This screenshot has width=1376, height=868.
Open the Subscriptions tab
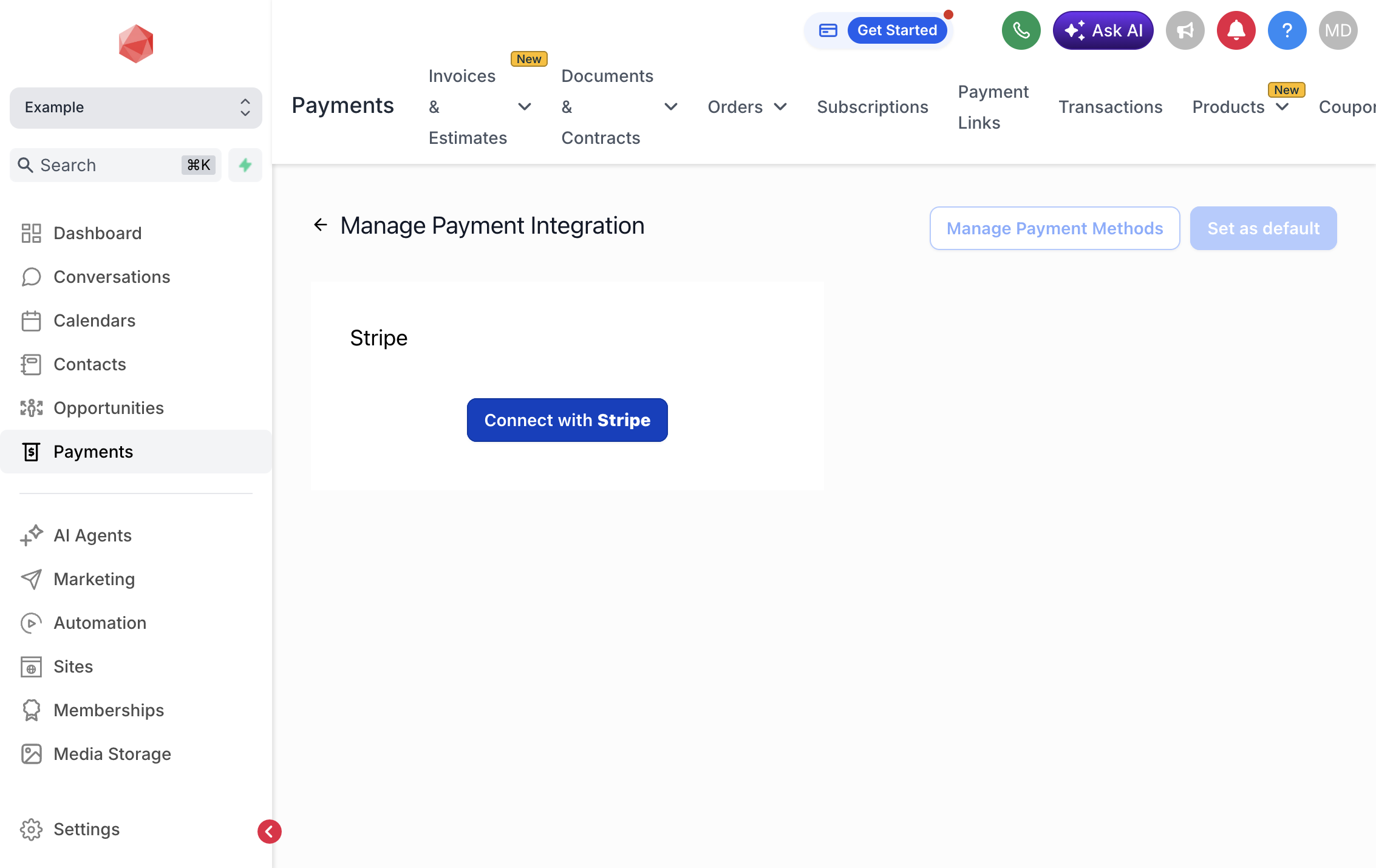pyautogui.click(x=873, y=107)
